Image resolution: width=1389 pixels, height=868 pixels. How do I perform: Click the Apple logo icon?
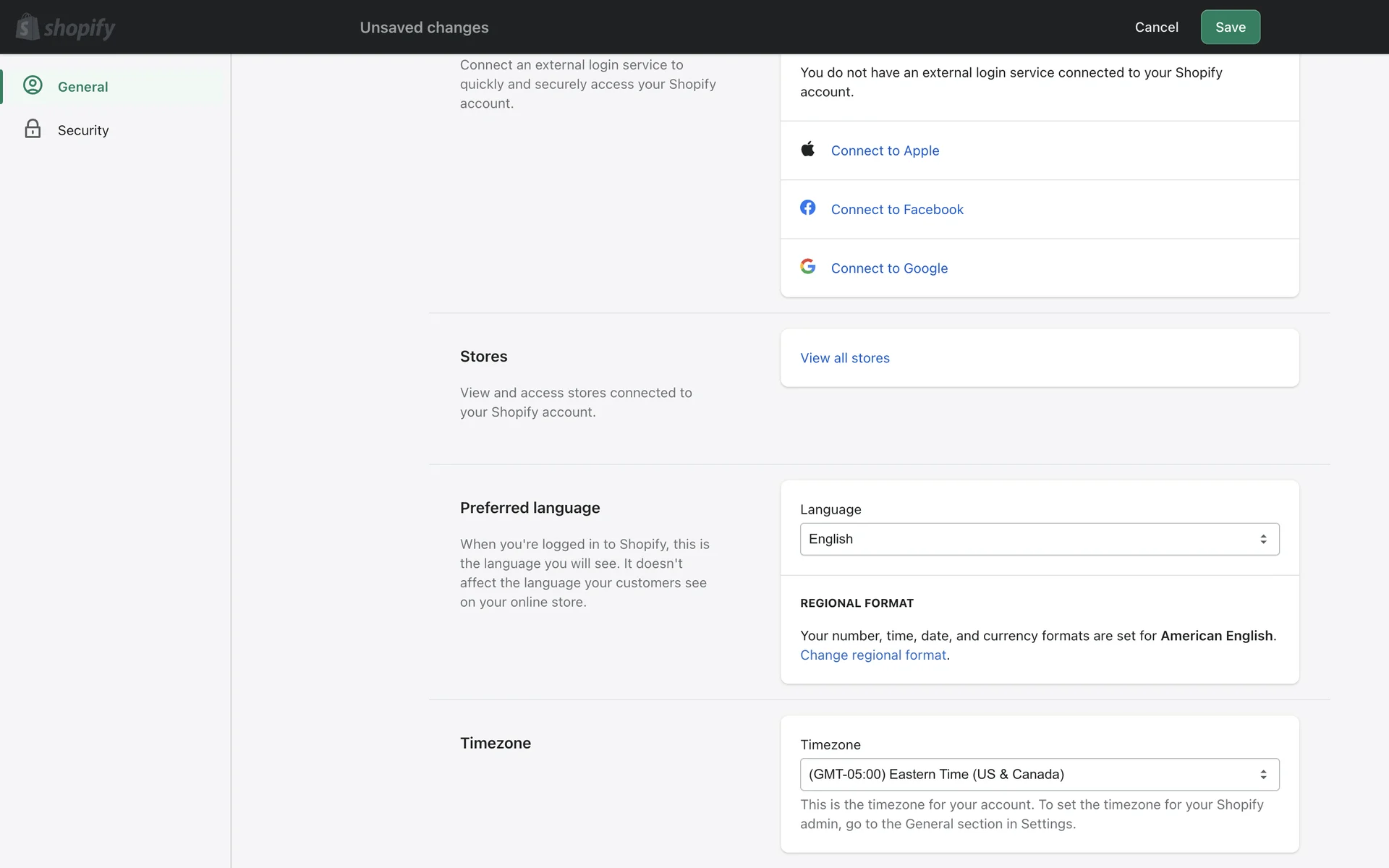pyautogui.click(x=808, y=149)
